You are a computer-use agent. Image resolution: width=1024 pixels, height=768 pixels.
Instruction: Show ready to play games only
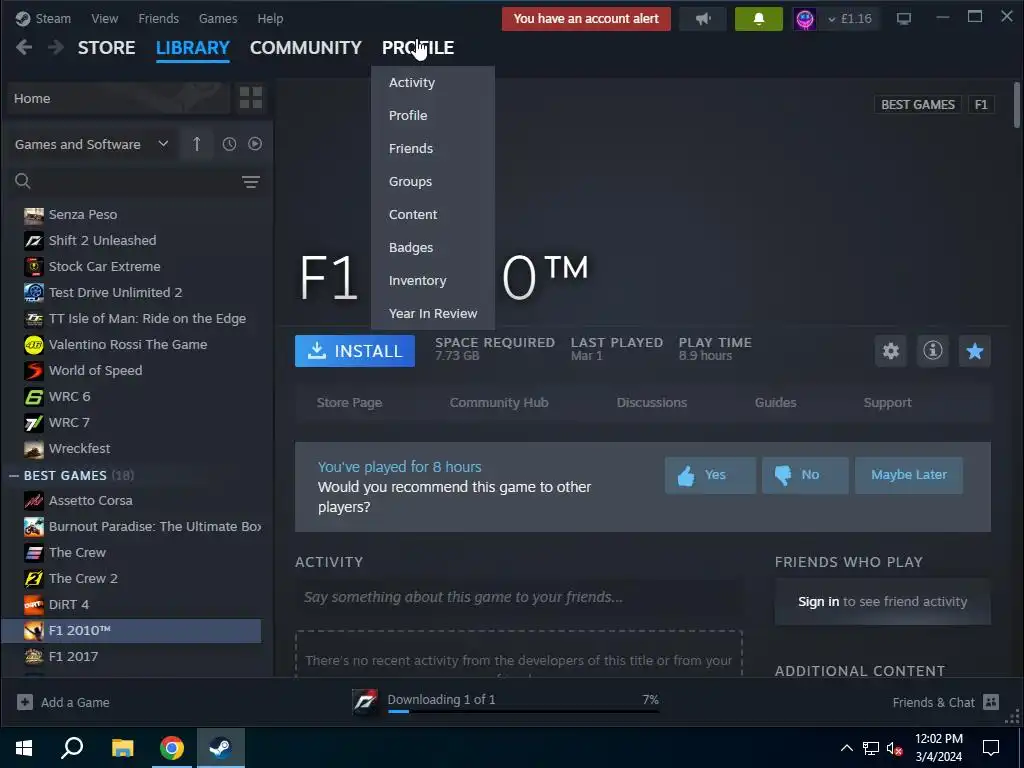(255, 144)
